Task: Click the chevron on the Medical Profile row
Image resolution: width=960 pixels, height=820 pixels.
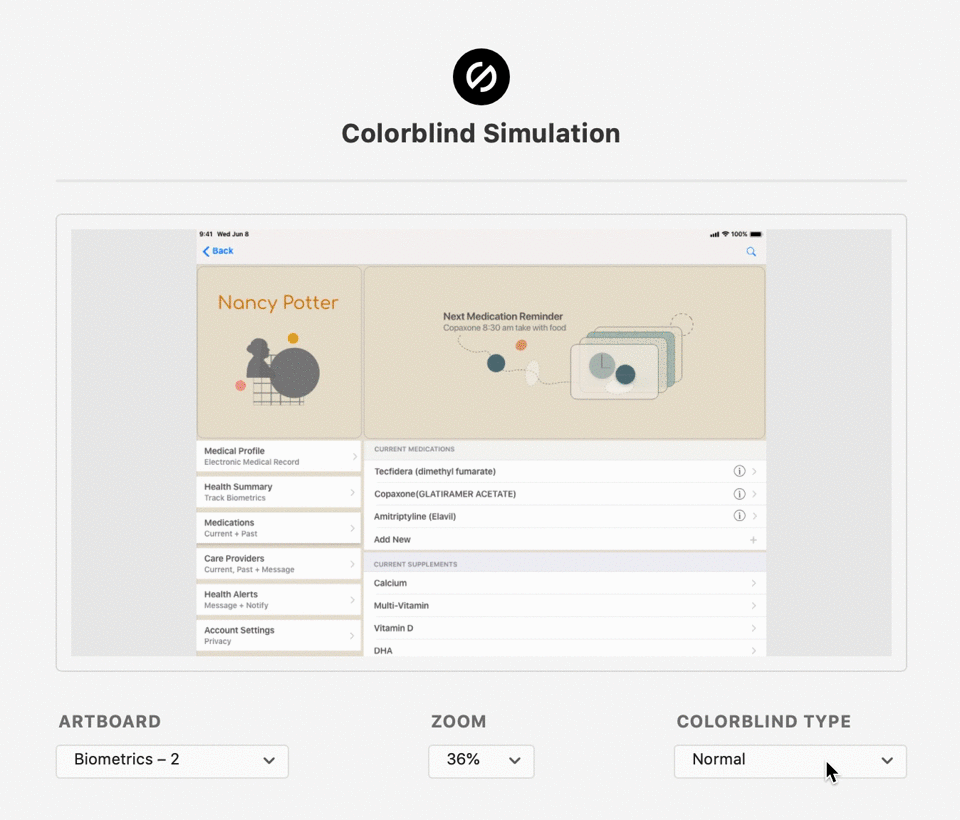Action: (354, 456)
